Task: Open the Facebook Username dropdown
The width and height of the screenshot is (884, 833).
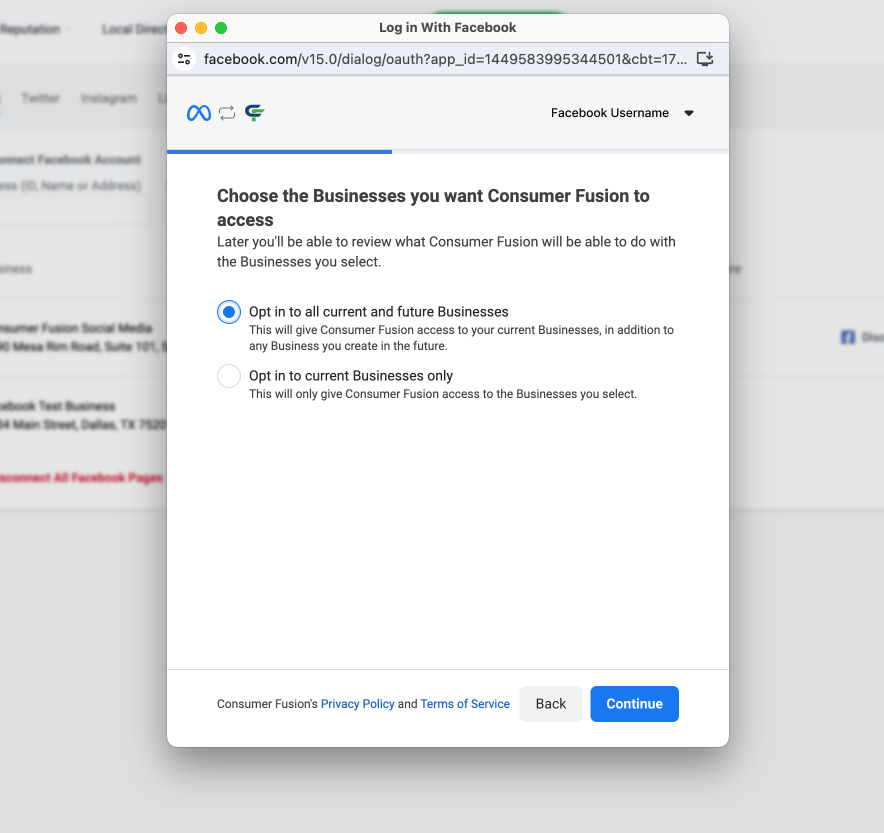Action: pyautogui.click(x=622, y=113)
